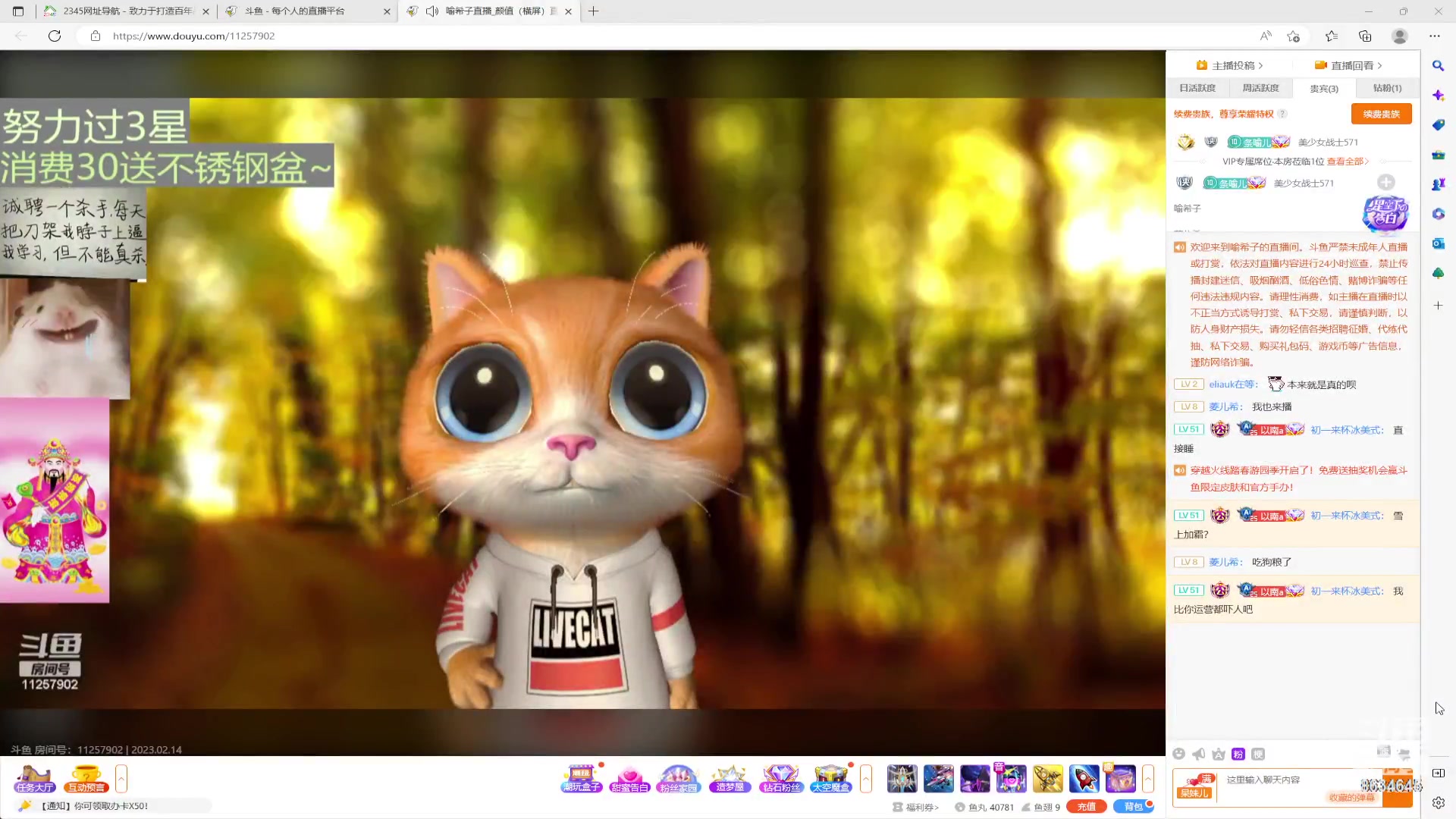Open the 钻石粉丝 diamond fans icon

781,778
